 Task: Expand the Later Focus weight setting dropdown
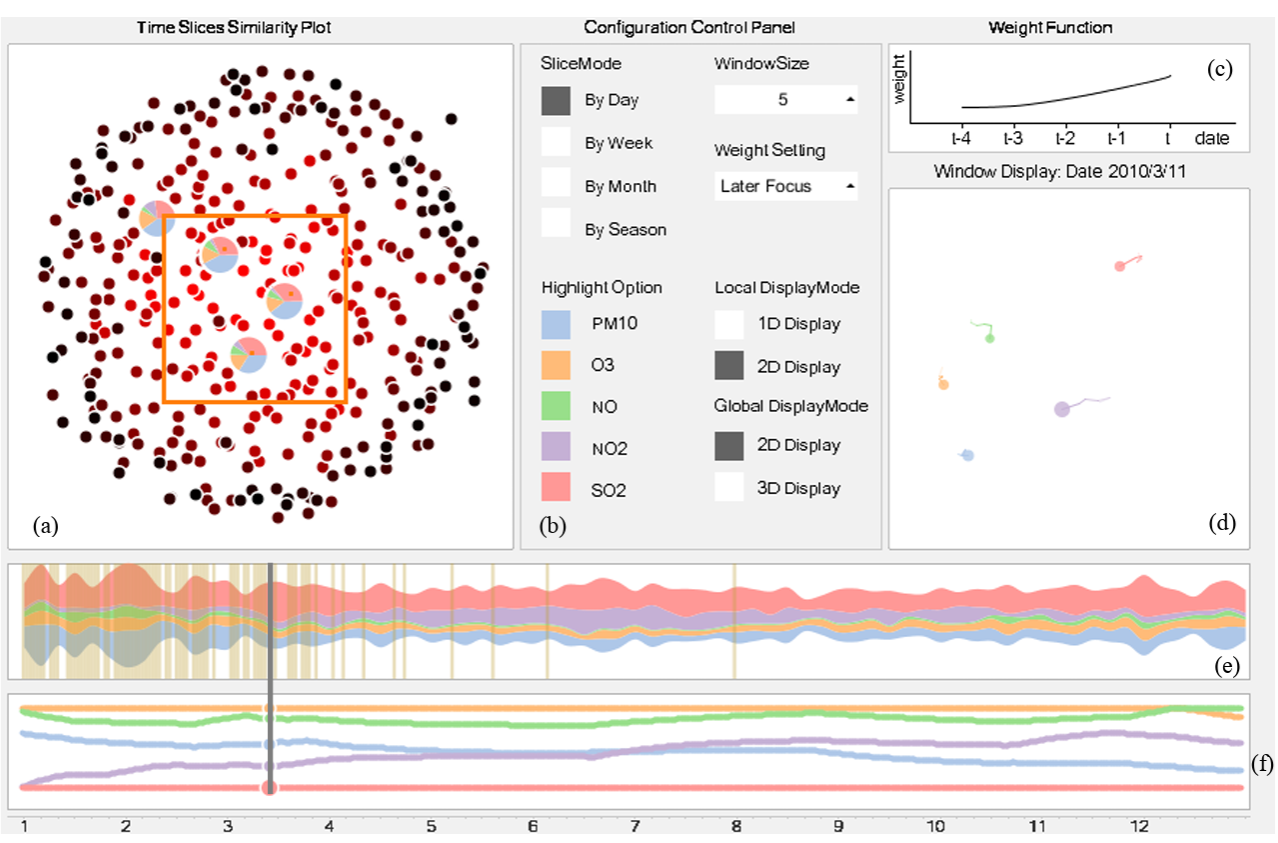coord(786,186)
